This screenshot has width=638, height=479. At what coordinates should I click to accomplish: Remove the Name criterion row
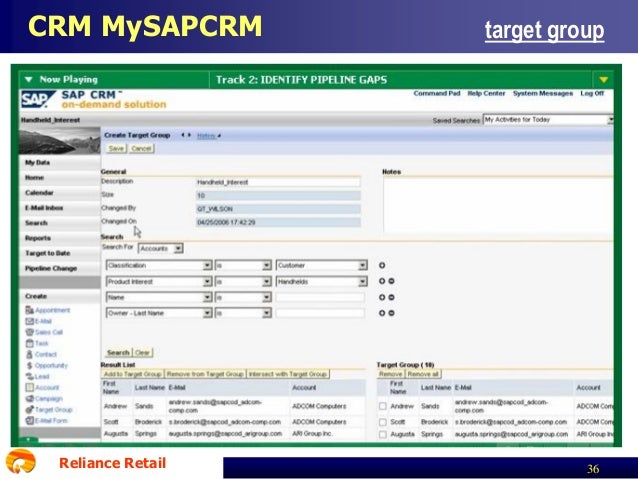(x=391, y=297)
